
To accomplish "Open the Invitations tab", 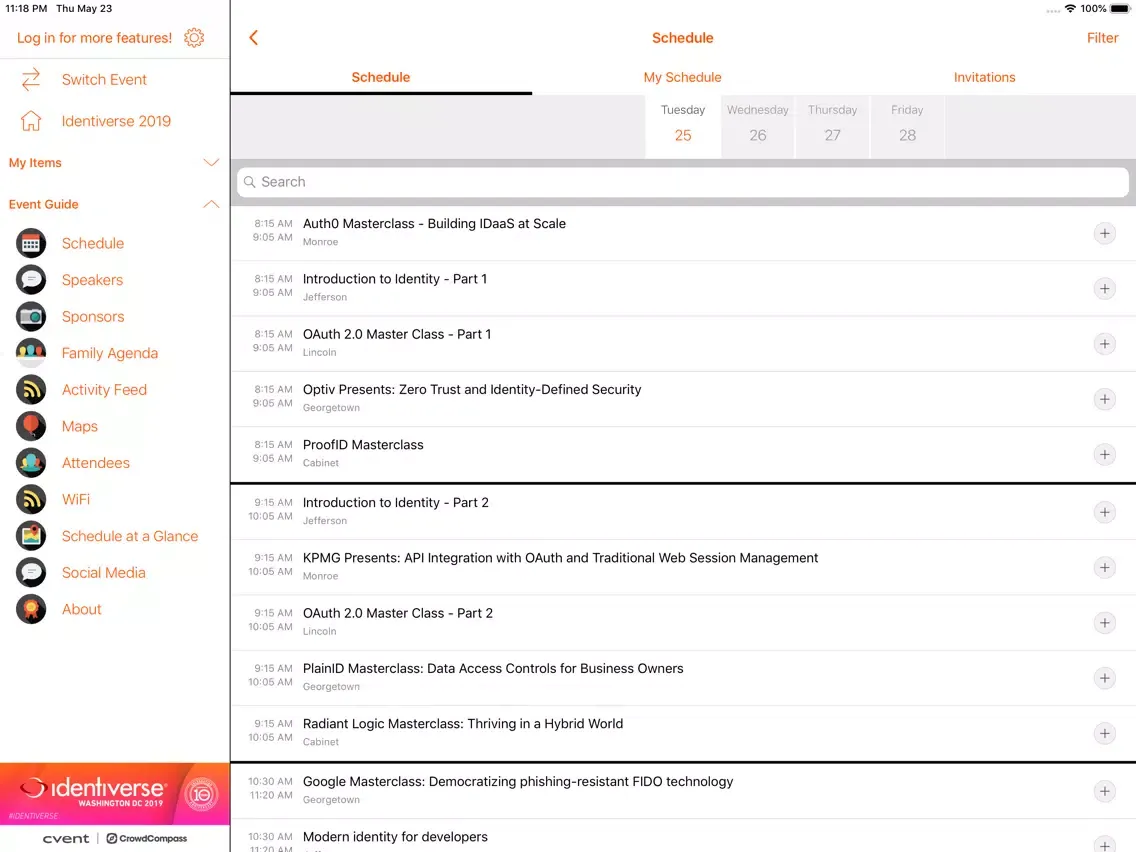I will [984, 77].
